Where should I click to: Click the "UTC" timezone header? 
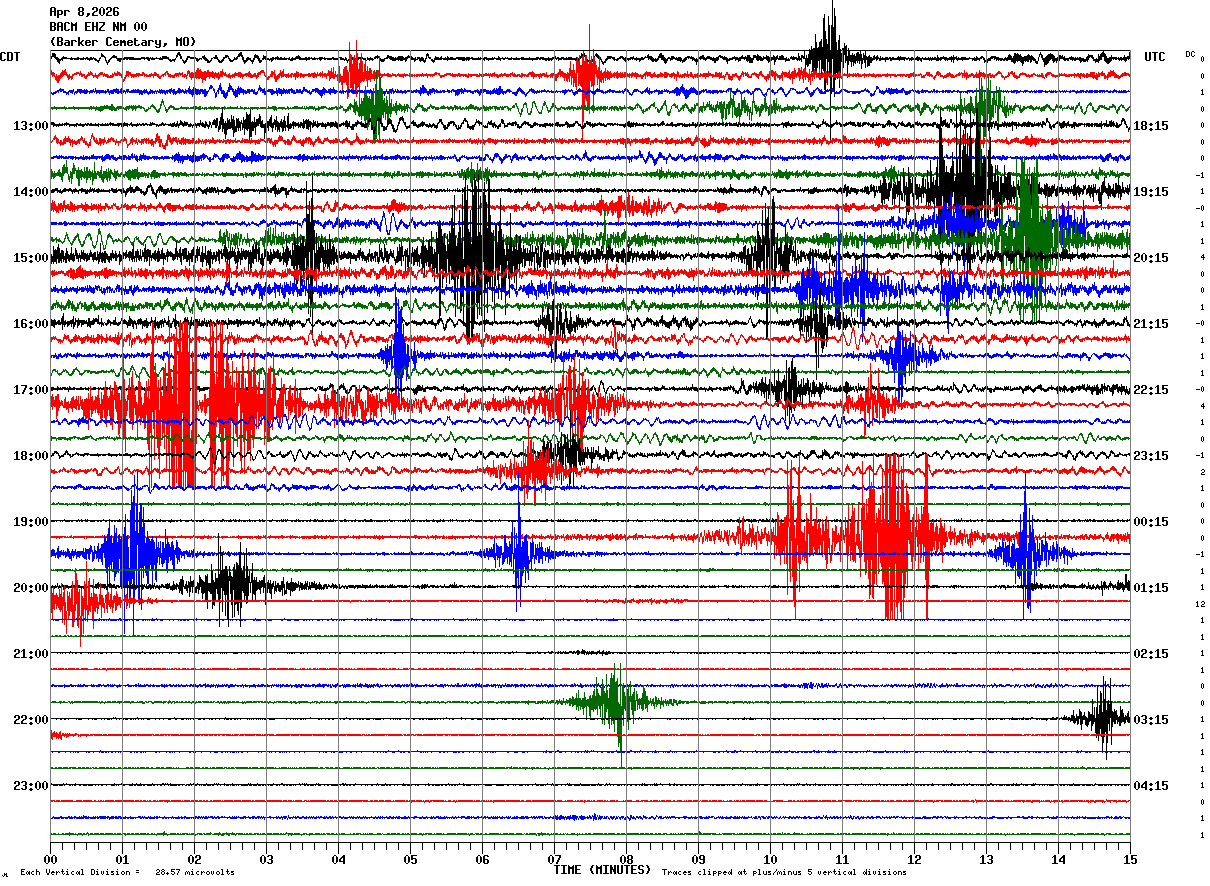coord(1155,57)
